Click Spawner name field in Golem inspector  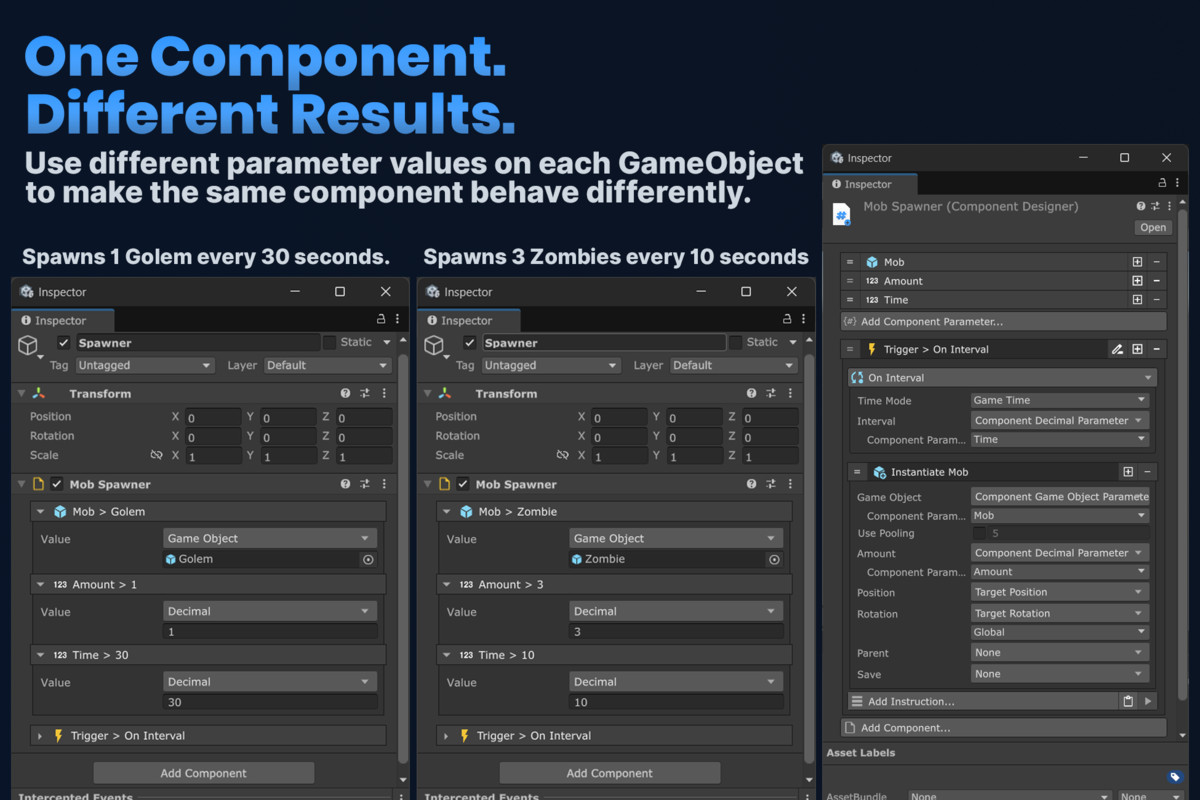(196, 343)
